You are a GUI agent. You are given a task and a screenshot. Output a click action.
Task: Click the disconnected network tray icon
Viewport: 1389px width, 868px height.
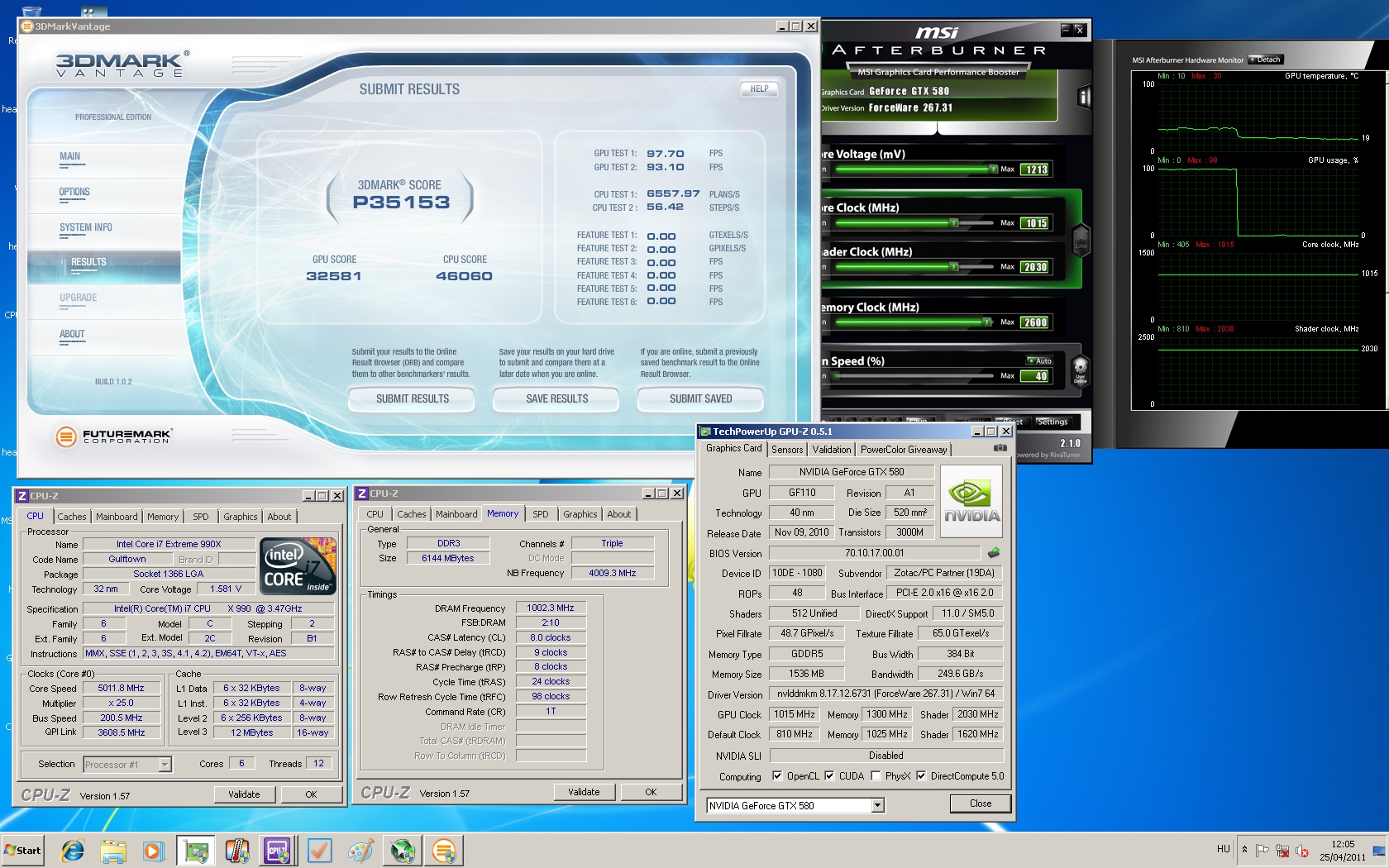tap(1282, 850)
